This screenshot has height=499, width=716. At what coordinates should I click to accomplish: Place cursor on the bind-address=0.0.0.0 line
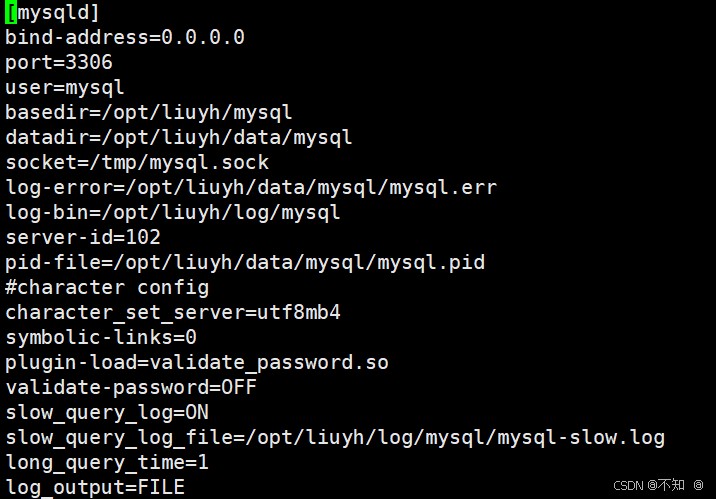125,38
